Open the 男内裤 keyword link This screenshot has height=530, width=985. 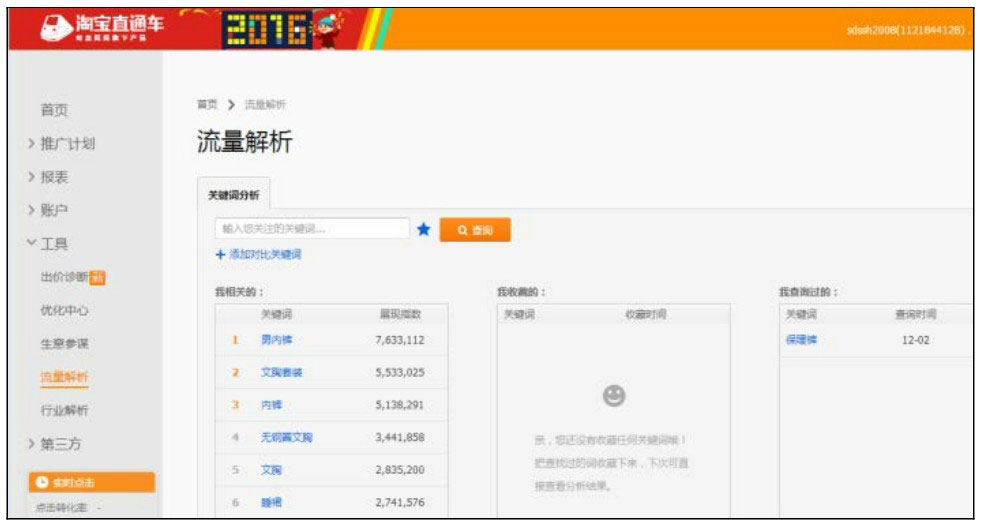click(276, 340)
